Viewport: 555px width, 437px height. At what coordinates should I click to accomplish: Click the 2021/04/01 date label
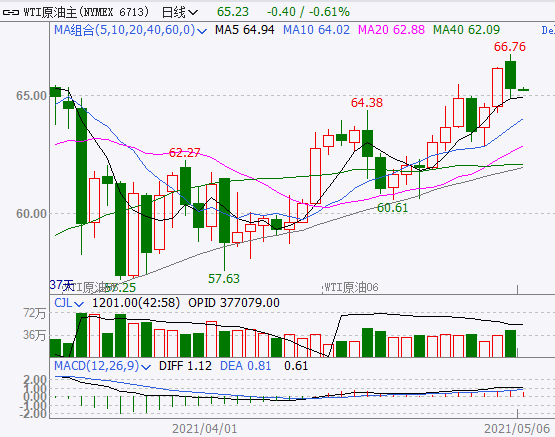[205, 429]
